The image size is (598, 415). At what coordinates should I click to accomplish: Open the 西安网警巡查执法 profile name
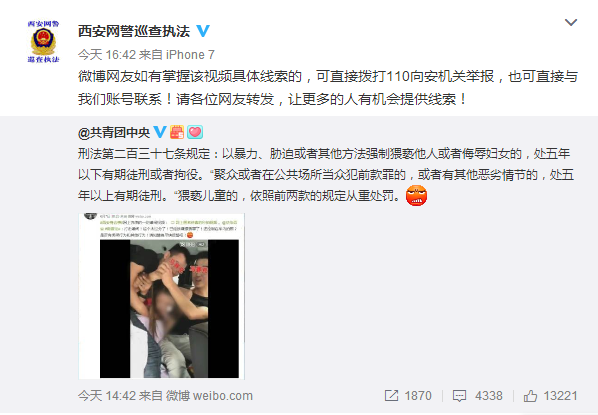[x=134, y=31]
